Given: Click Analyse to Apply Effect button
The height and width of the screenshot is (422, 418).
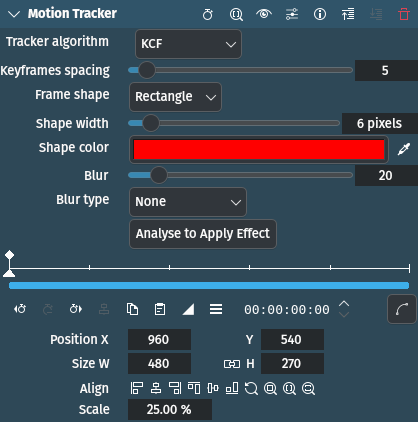Looking at the screenshot, I should click(x=203, y=234).
